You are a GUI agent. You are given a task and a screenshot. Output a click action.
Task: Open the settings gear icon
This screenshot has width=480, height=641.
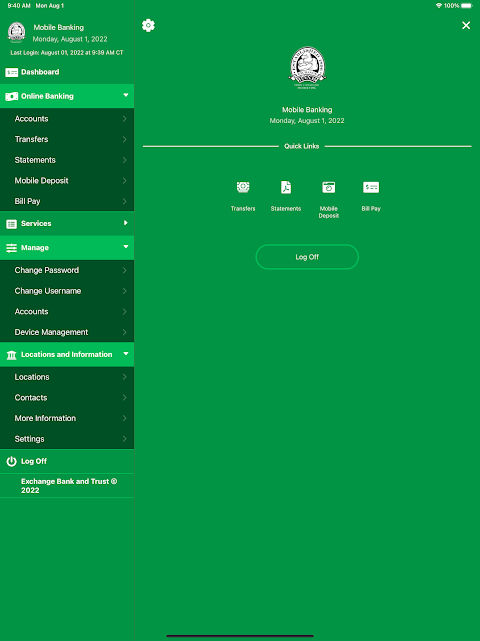click(148, 25)
